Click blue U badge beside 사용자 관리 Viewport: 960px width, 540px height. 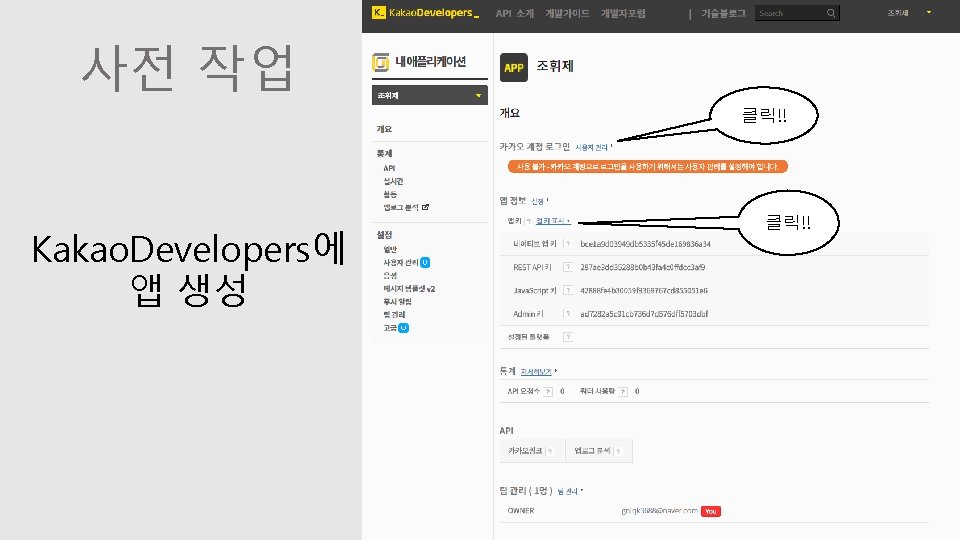[x=425, y=262]
